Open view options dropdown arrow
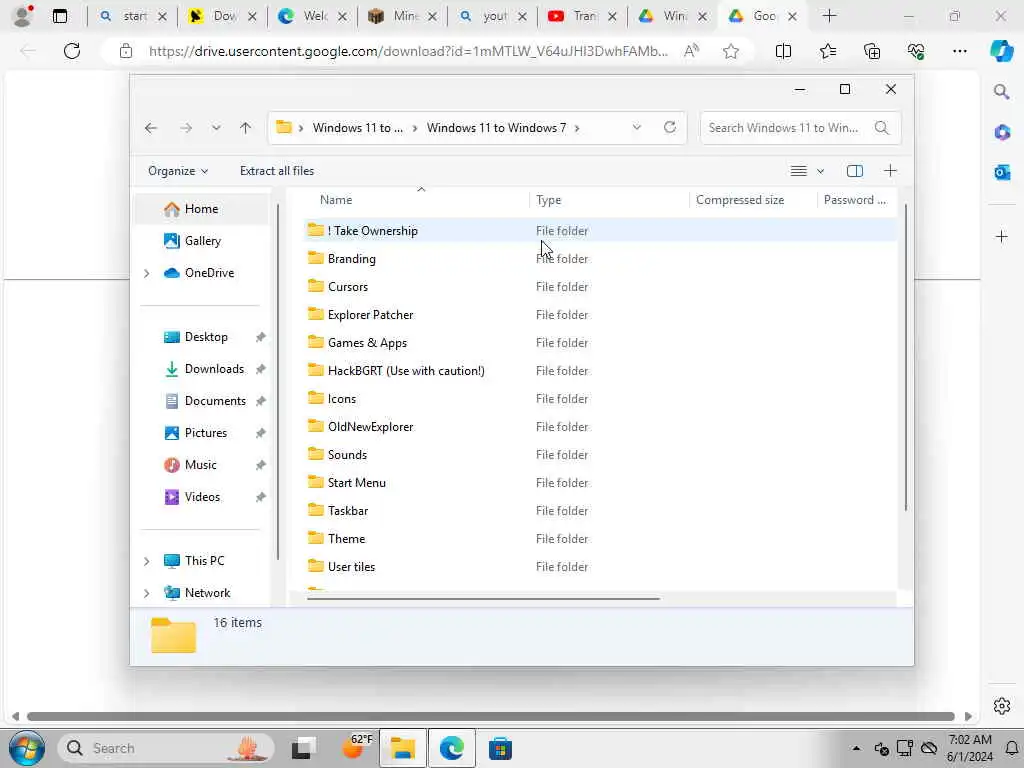1024x768 pixels. pos(821,171)
